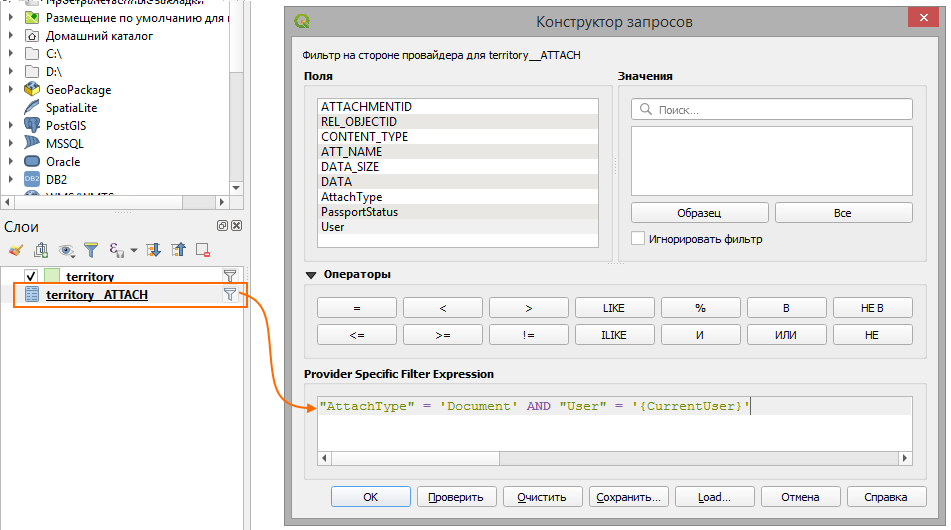This screenshot has width=951, height=530.
Task: Open map themes eye dropdown
Action: point(67,250)
